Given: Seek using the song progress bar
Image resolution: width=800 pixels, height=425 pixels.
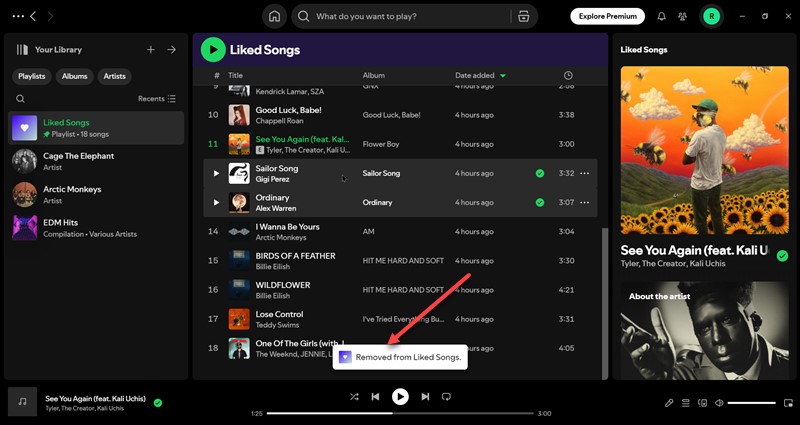Looking at the screenshot, I should click(x=400, y=413).
